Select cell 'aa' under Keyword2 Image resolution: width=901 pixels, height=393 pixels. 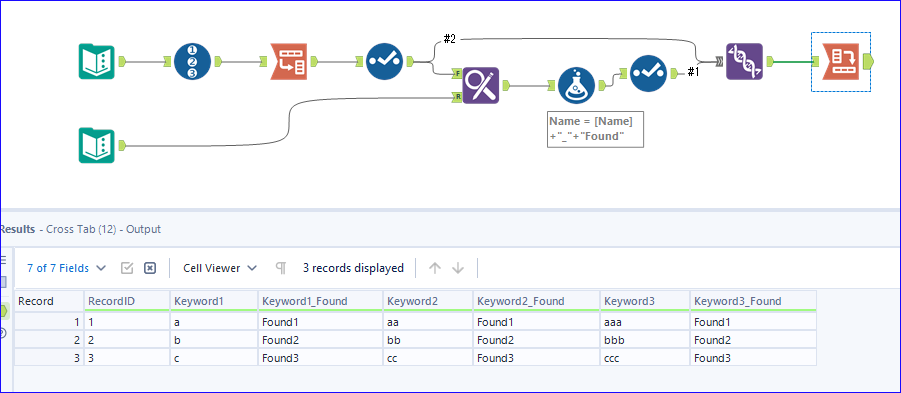pyautogui.click(x=428, y=322)
